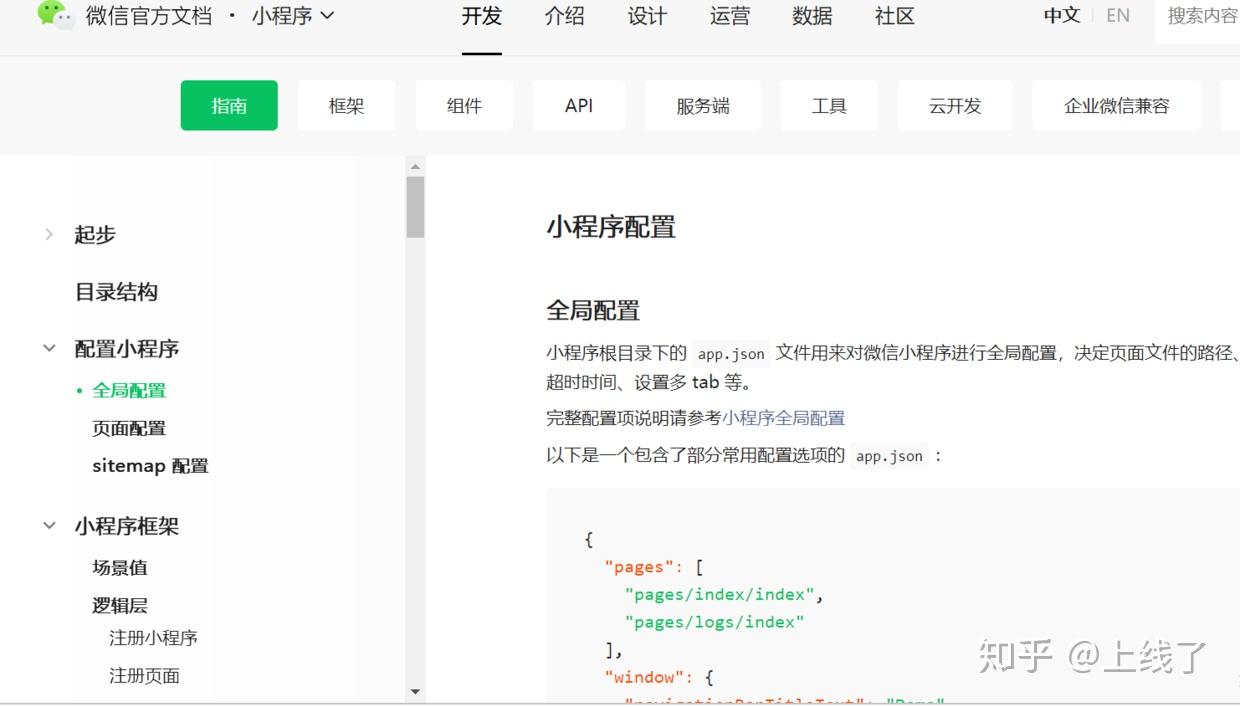Image resolution: width=1240 pixels, height=707 pixels.
Task: Click the "pages/logs/index" code line
Action: pyautogui.click(x=715, y=622)
